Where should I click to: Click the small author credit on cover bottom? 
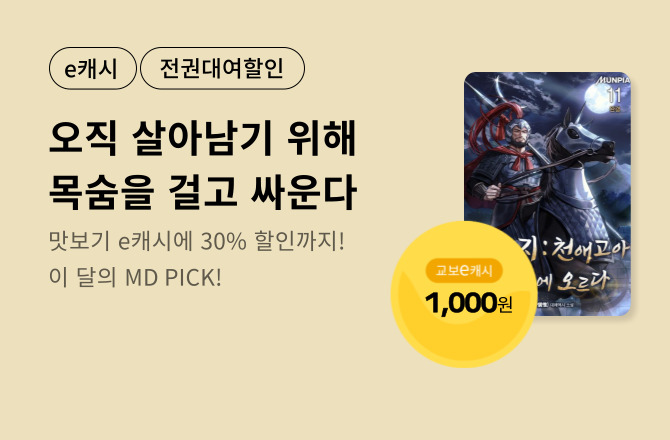[x=555, y=305]
